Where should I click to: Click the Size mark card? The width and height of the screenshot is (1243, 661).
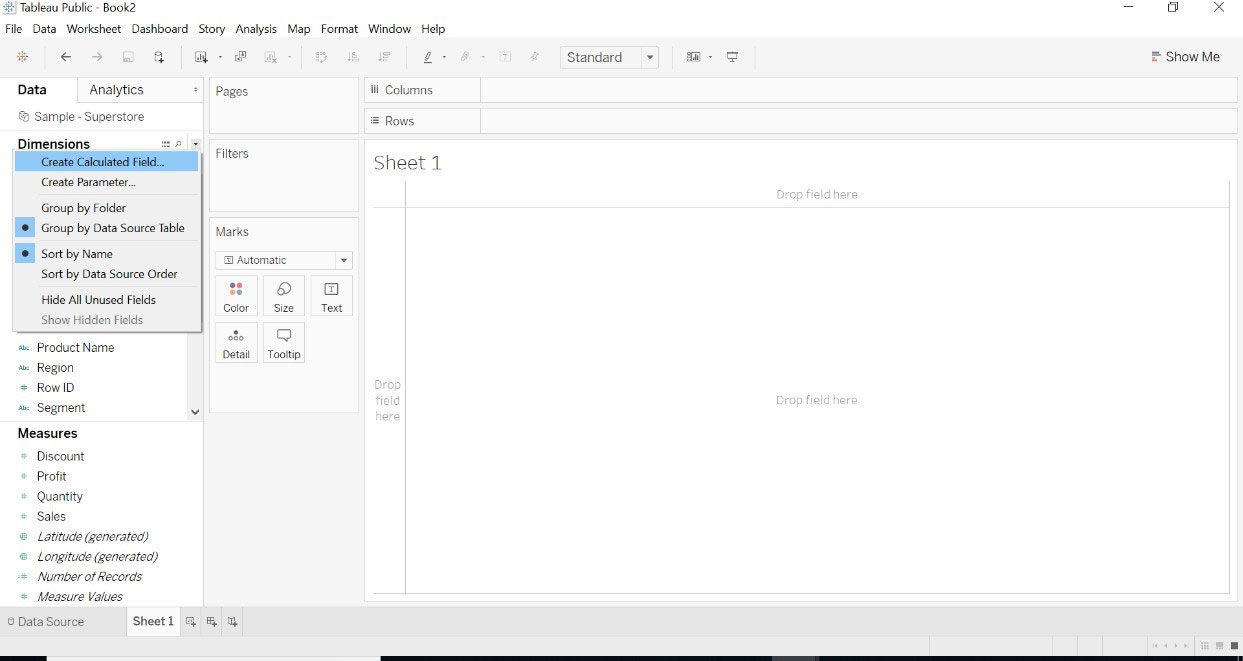pyautogui.click(x=284, y=296)
